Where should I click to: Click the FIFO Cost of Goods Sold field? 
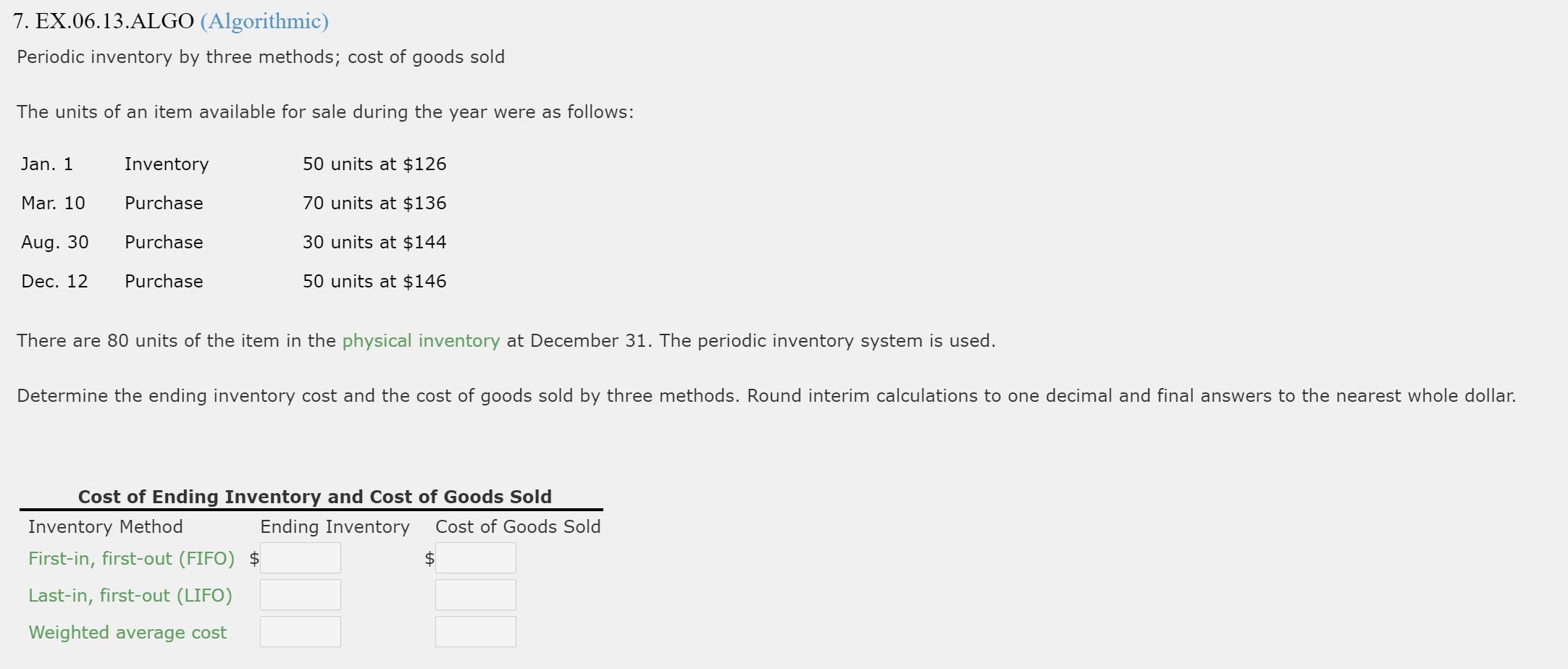475,557
